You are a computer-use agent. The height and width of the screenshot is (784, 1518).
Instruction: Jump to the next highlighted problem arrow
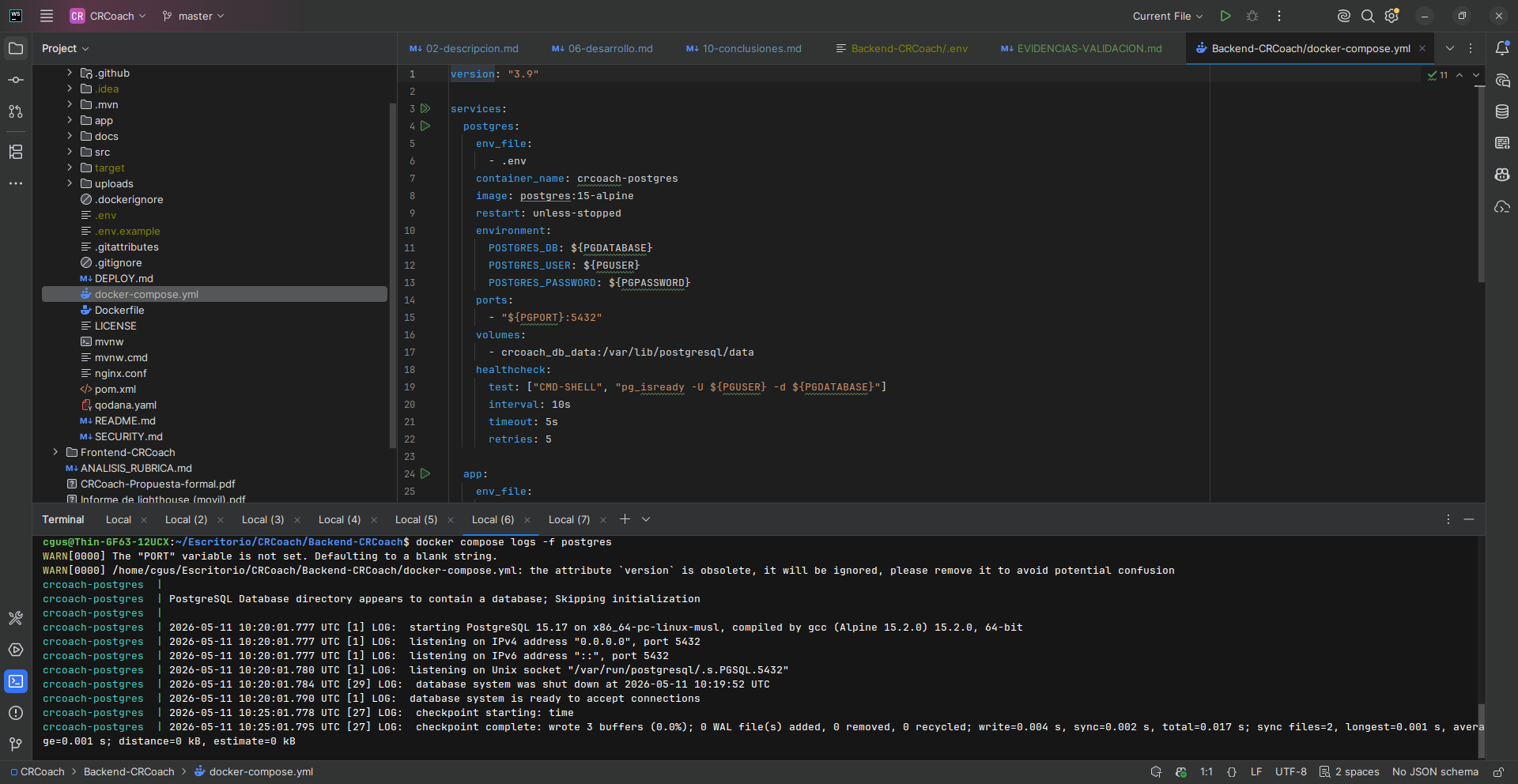(x=1476, y=75)
